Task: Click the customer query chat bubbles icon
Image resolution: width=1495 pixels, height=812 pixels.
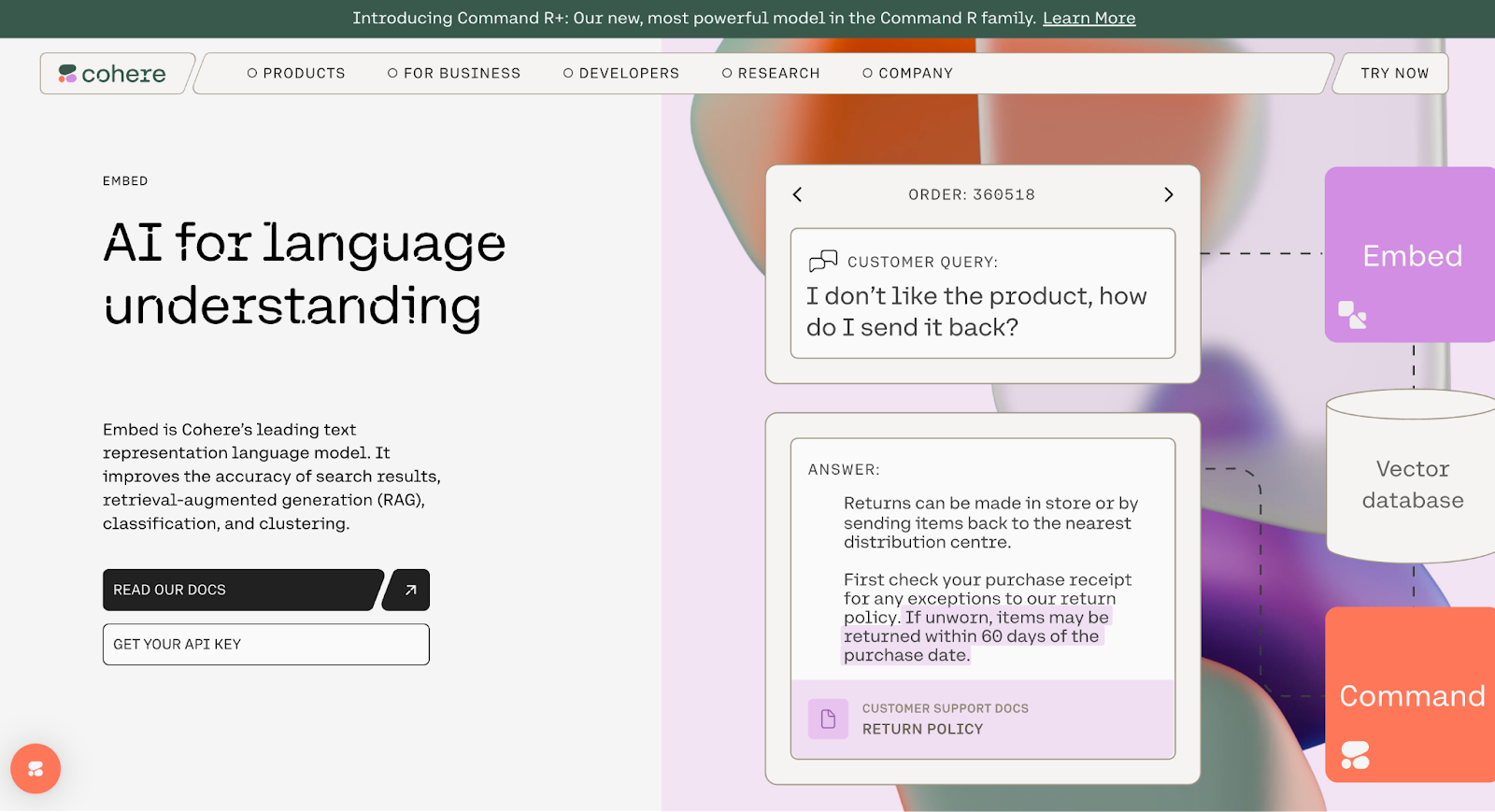Action: click(x=822, y=261)
